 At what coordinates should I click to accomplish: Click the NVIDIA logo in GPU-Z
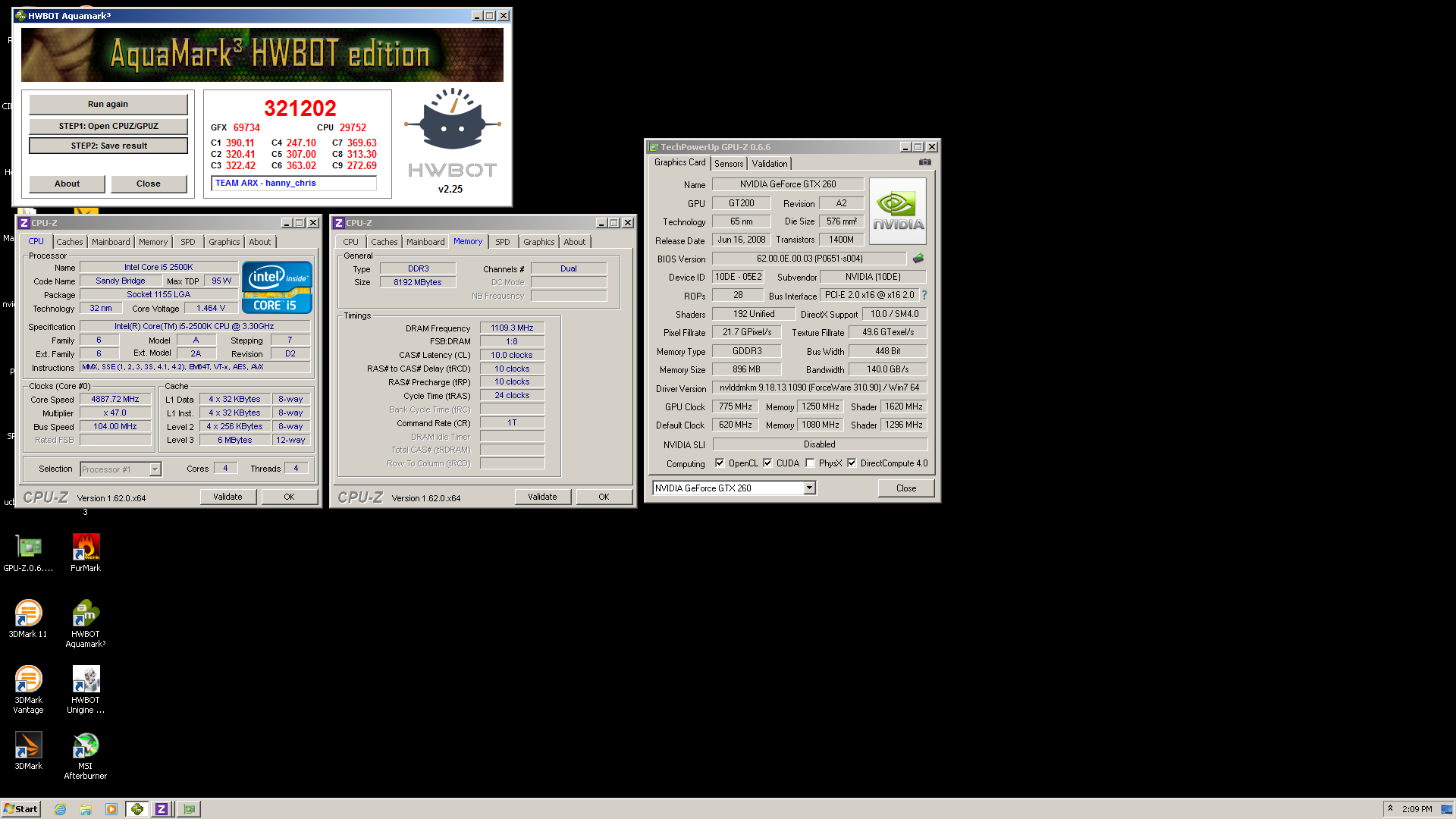(x=898, y=211)
